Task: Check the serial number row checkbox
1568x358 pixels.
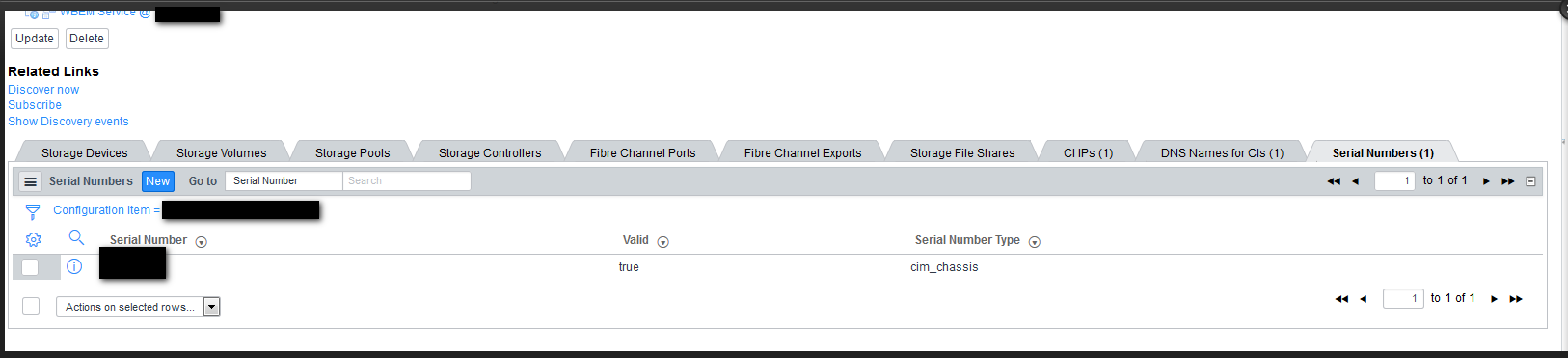Action: (x=30, y=267)
